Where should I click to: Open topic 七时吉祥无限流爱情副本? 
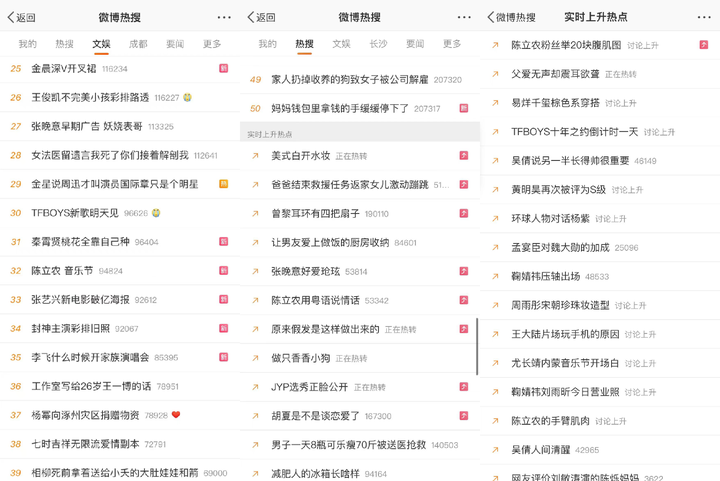pyautogui.click(x=85, y=444)
